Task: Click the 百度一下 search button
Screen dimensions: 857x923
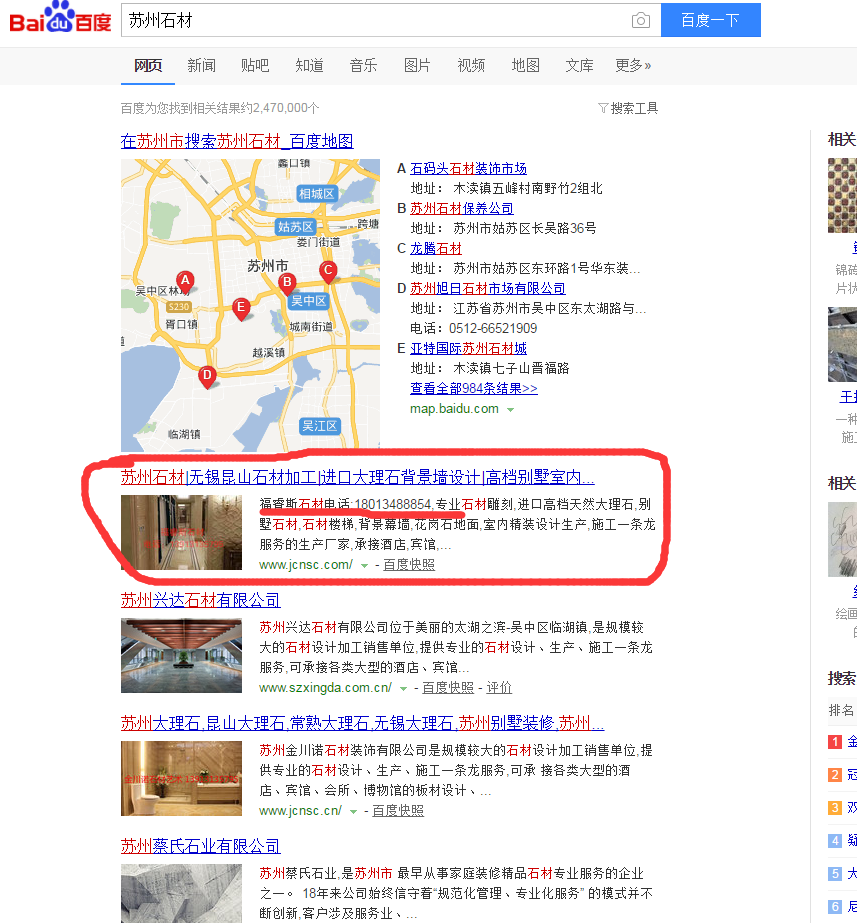Action: point(710,20)
